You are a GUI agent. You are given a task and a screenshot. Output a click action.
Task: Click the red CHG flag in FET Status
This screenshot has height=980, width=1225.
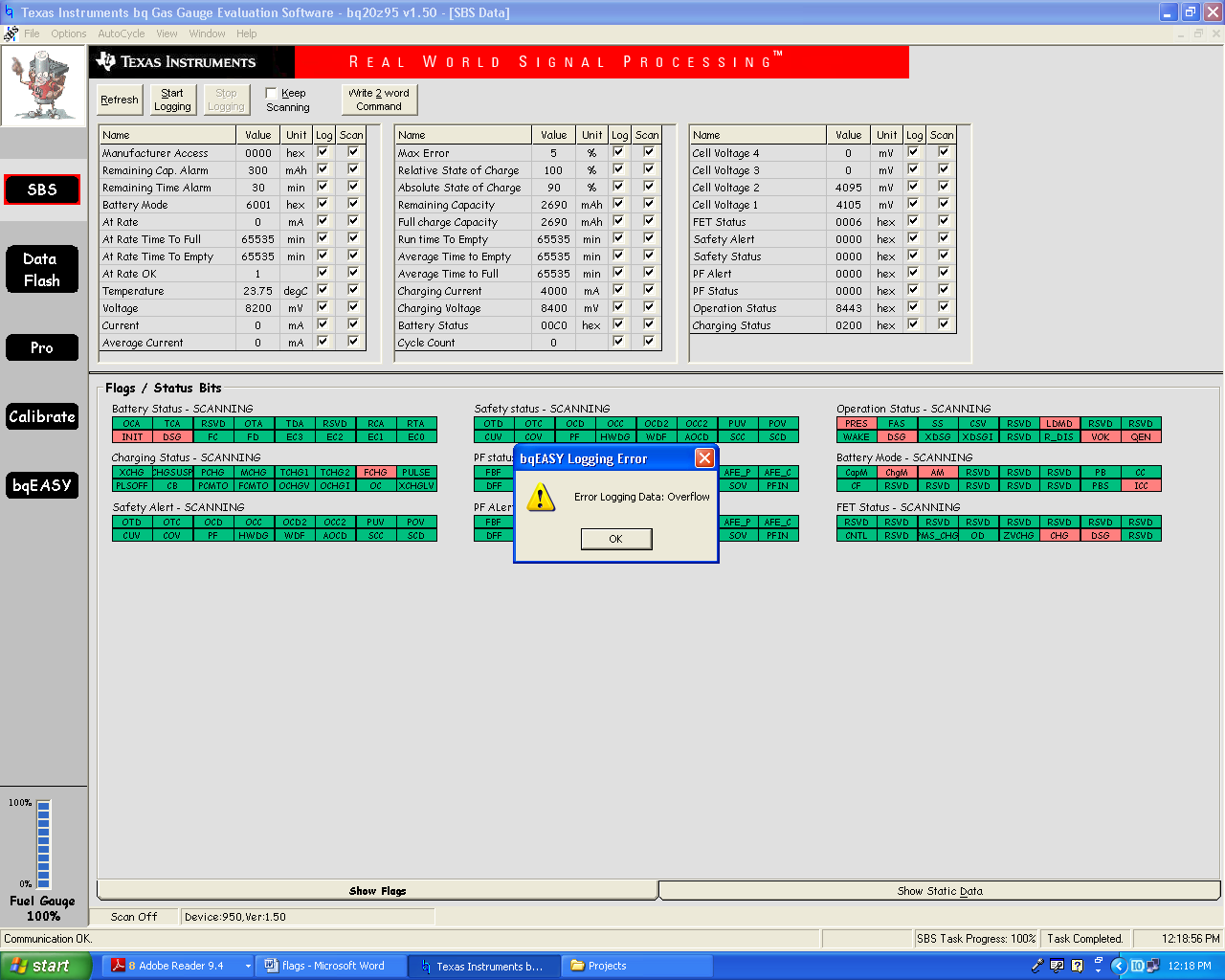click(x=1059, y=535)
